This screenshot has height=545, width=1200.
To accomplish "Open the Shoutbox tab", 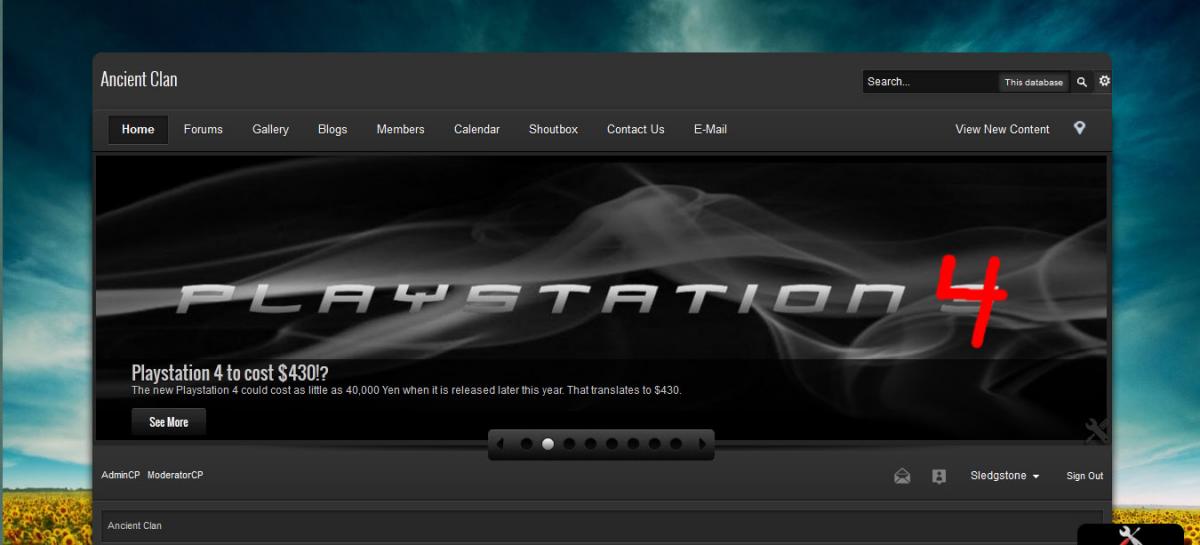I will 553,129.
